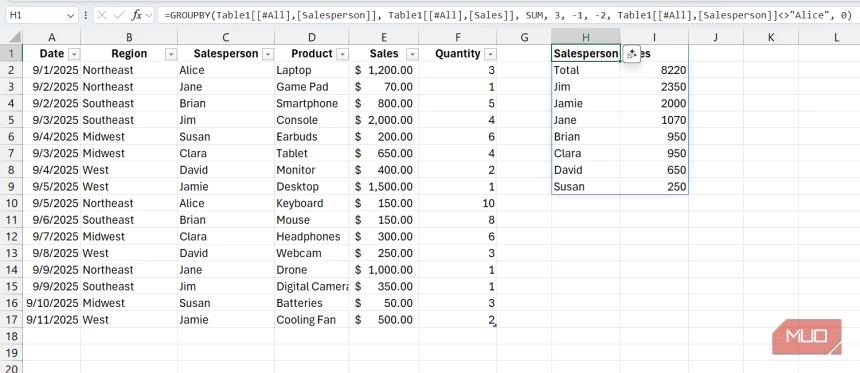Select the $50.00 sales cell
Viewport: 860px width, 373px height.
click(x=383, y=303)
